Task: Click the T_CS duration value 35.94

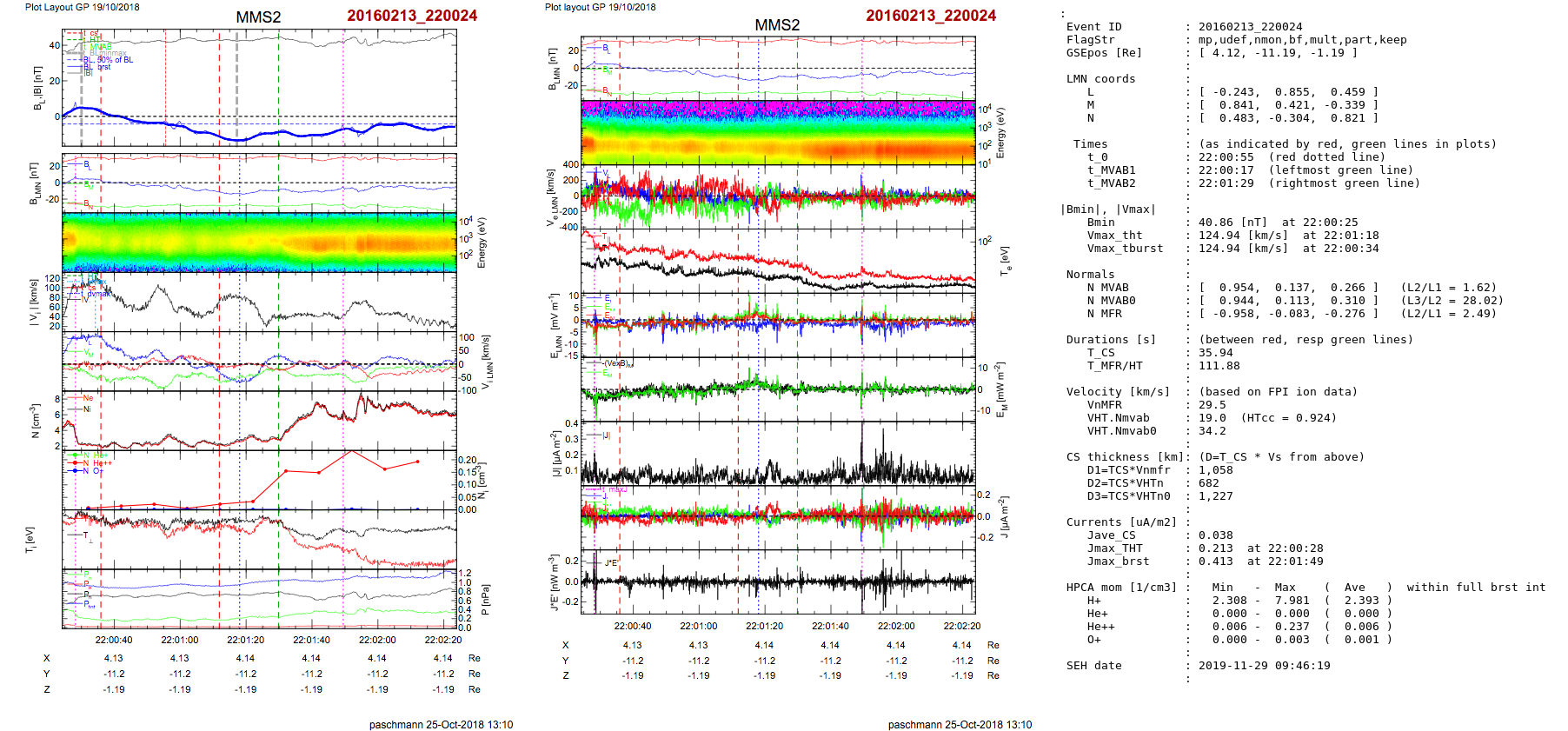Action: coord(1215,353)
